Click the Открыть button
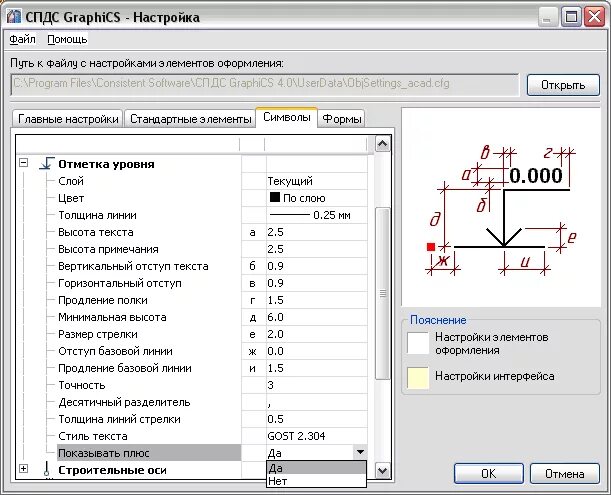The width and height of the screenshot is (611, 495). pos(563,85)
